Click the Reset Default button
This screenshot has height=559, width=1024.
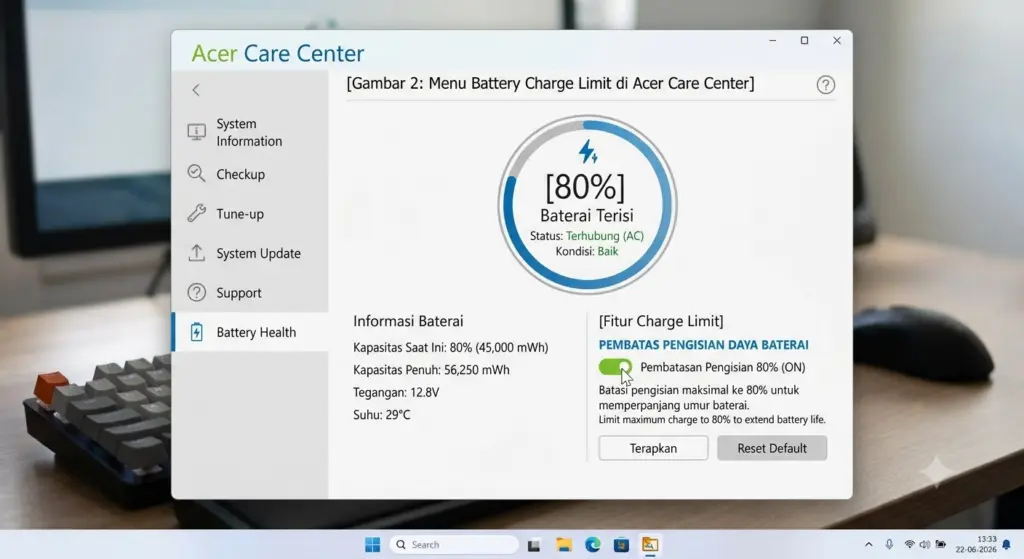click(x=772, y=448)
